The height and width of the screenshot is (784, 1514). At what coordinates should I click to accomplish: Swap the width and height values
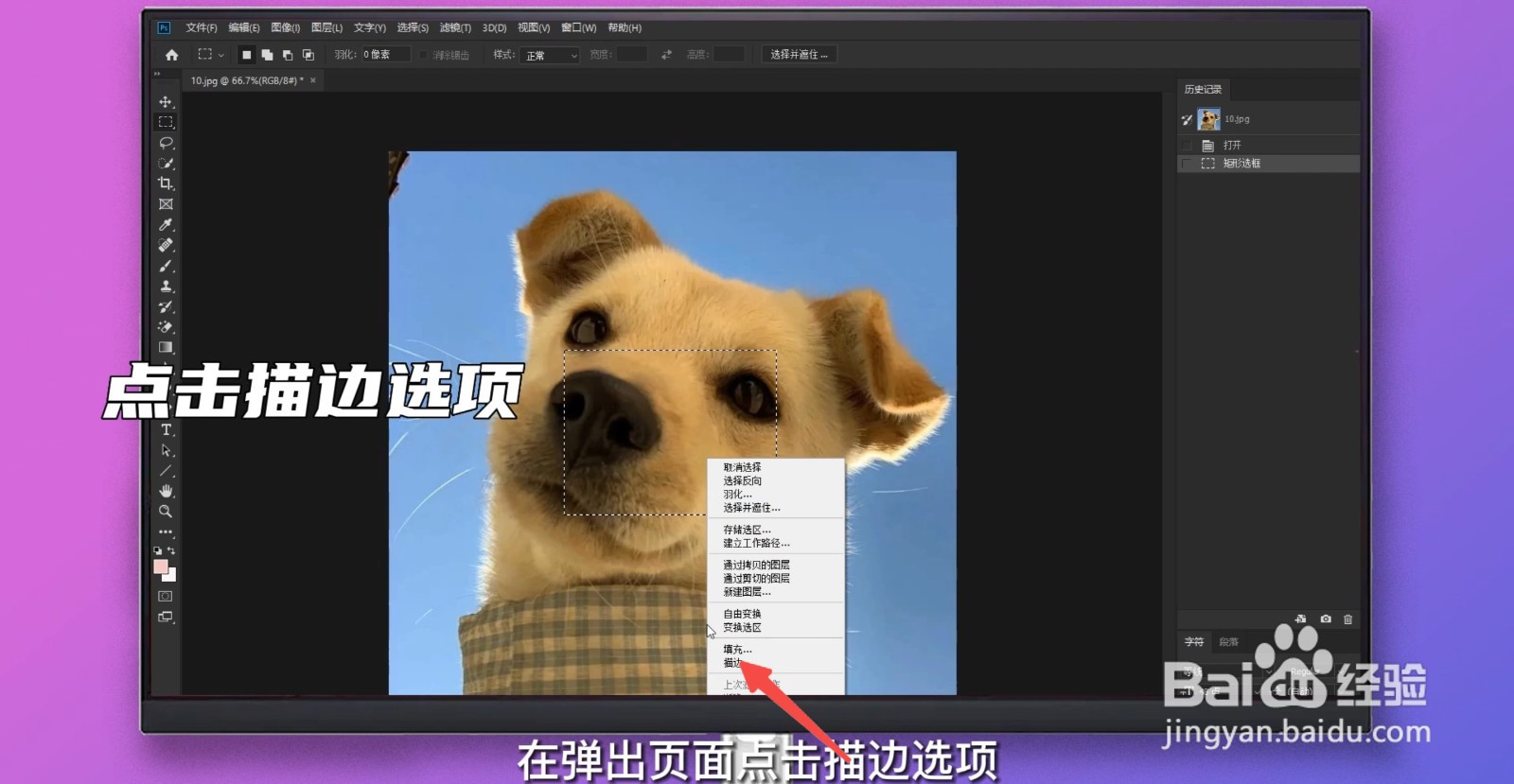point(666,55)
